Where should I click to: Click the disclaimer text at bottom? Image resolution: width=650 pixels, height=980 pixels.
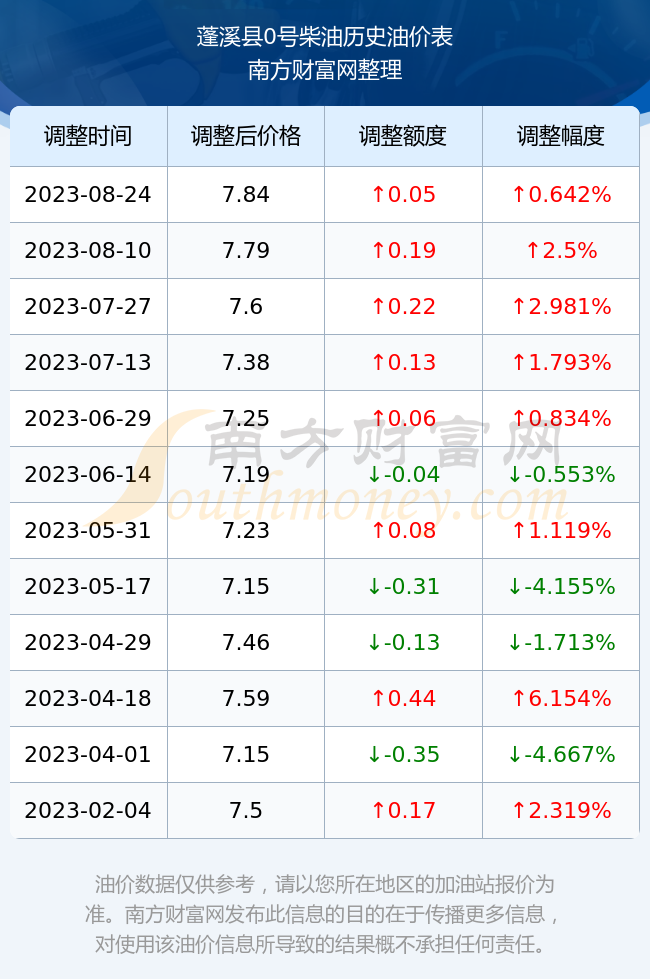pyautogui.click(x=324, y=914)
